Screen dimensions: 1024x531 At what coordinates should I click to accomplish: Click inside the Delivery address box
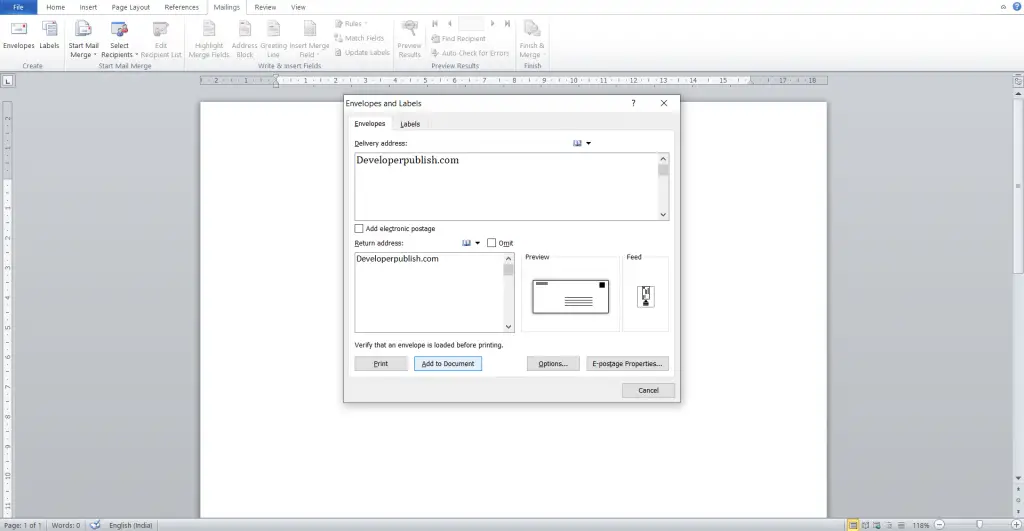point(506,187)
